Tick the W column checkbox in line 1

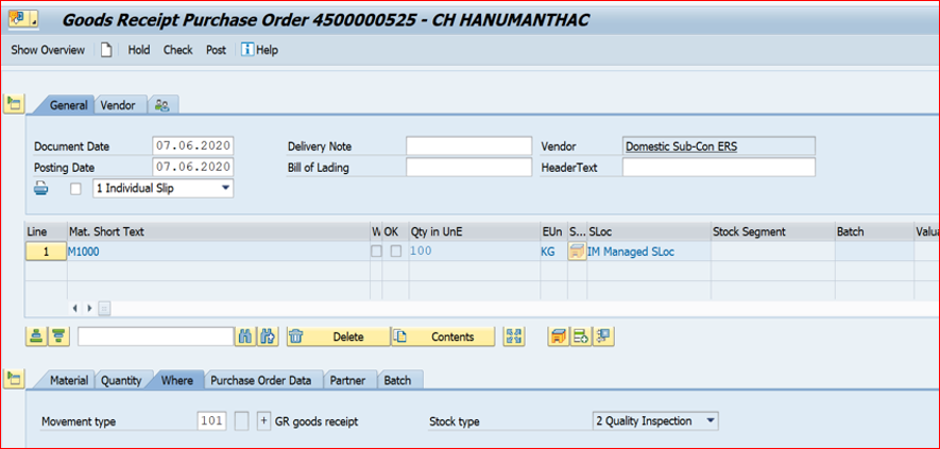376,252
